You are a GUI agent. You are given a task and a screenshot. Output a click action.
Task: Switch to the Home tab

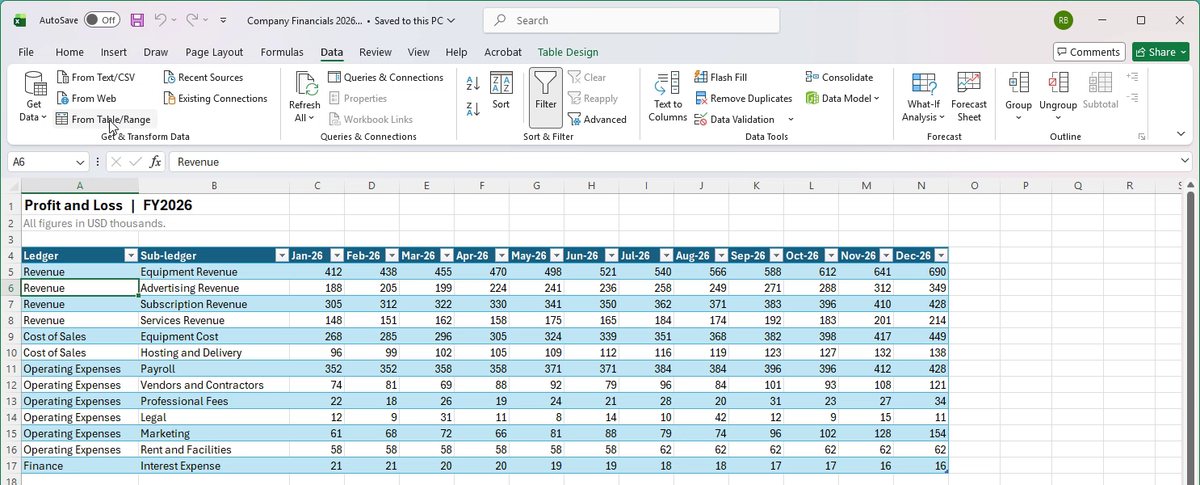70,52
